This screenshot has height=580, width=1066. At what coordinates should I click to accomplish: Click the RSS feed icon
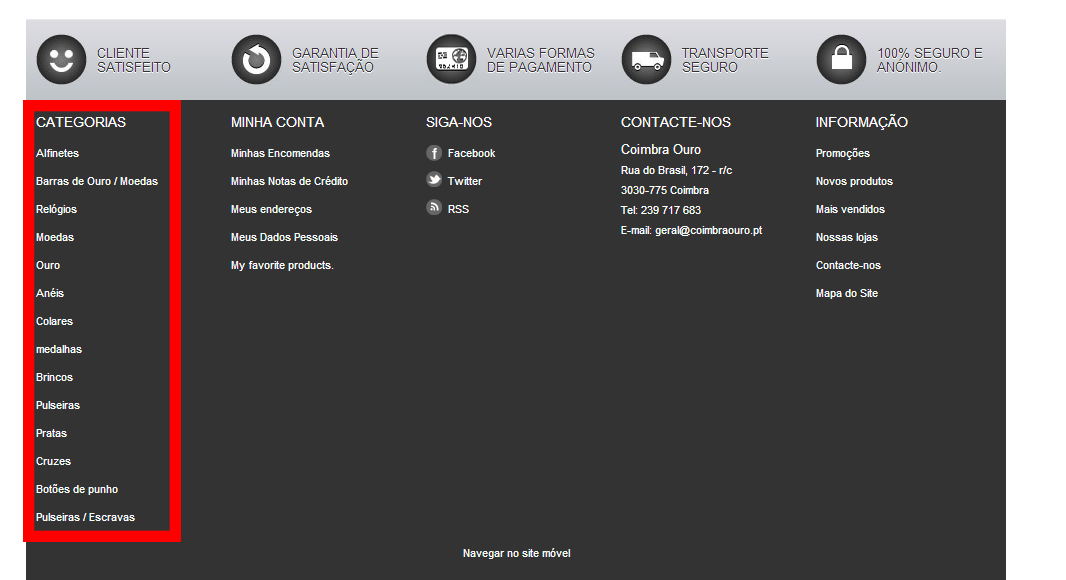[x=434, y=207]
